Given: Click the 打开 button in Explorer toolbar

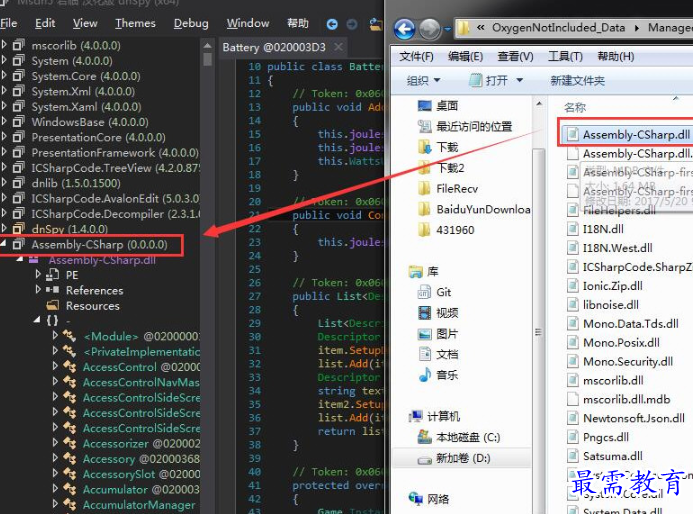Looking at the screenshot, I should point(488,80).
